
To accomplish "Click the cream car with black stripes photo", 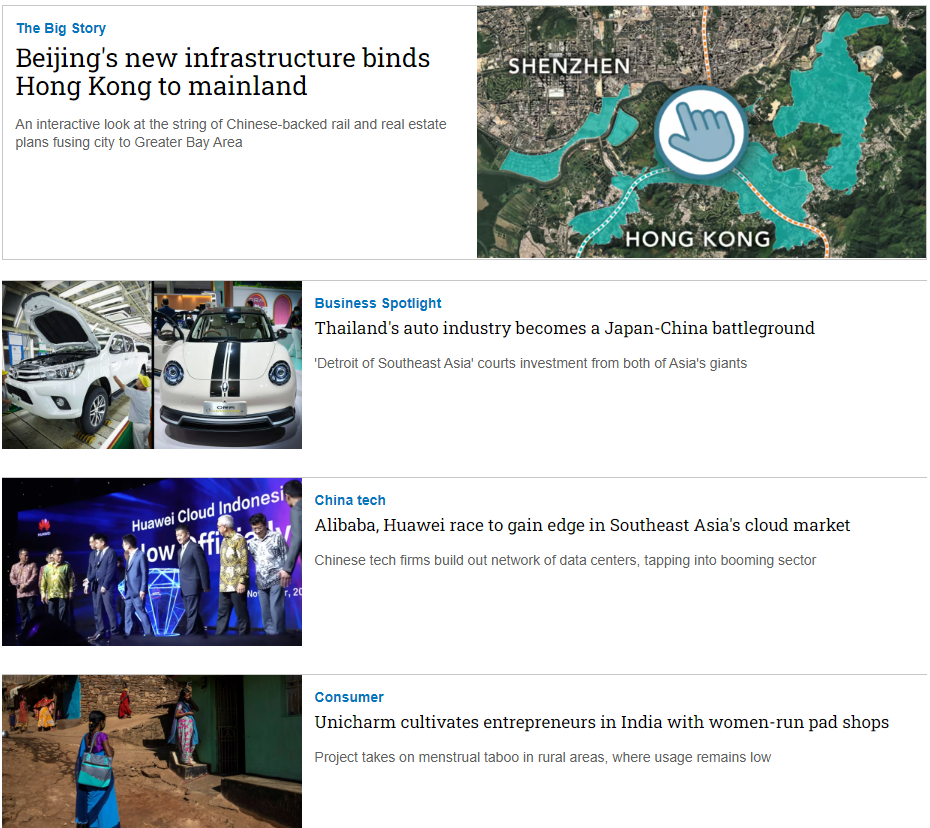I will click(228, 365).
